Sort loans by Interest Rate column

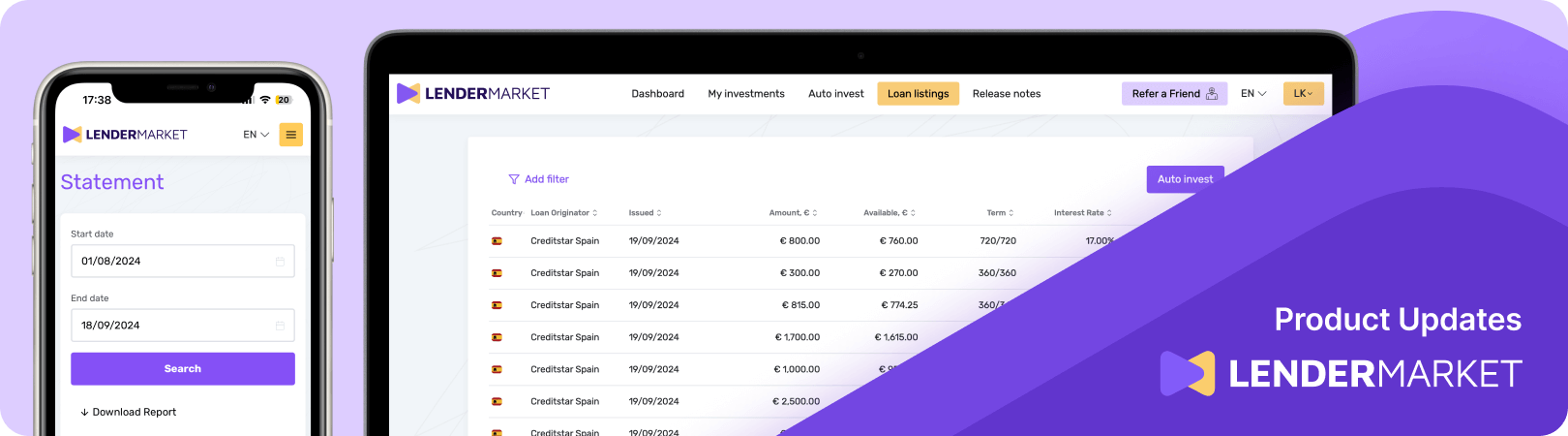pos(1082,213)
